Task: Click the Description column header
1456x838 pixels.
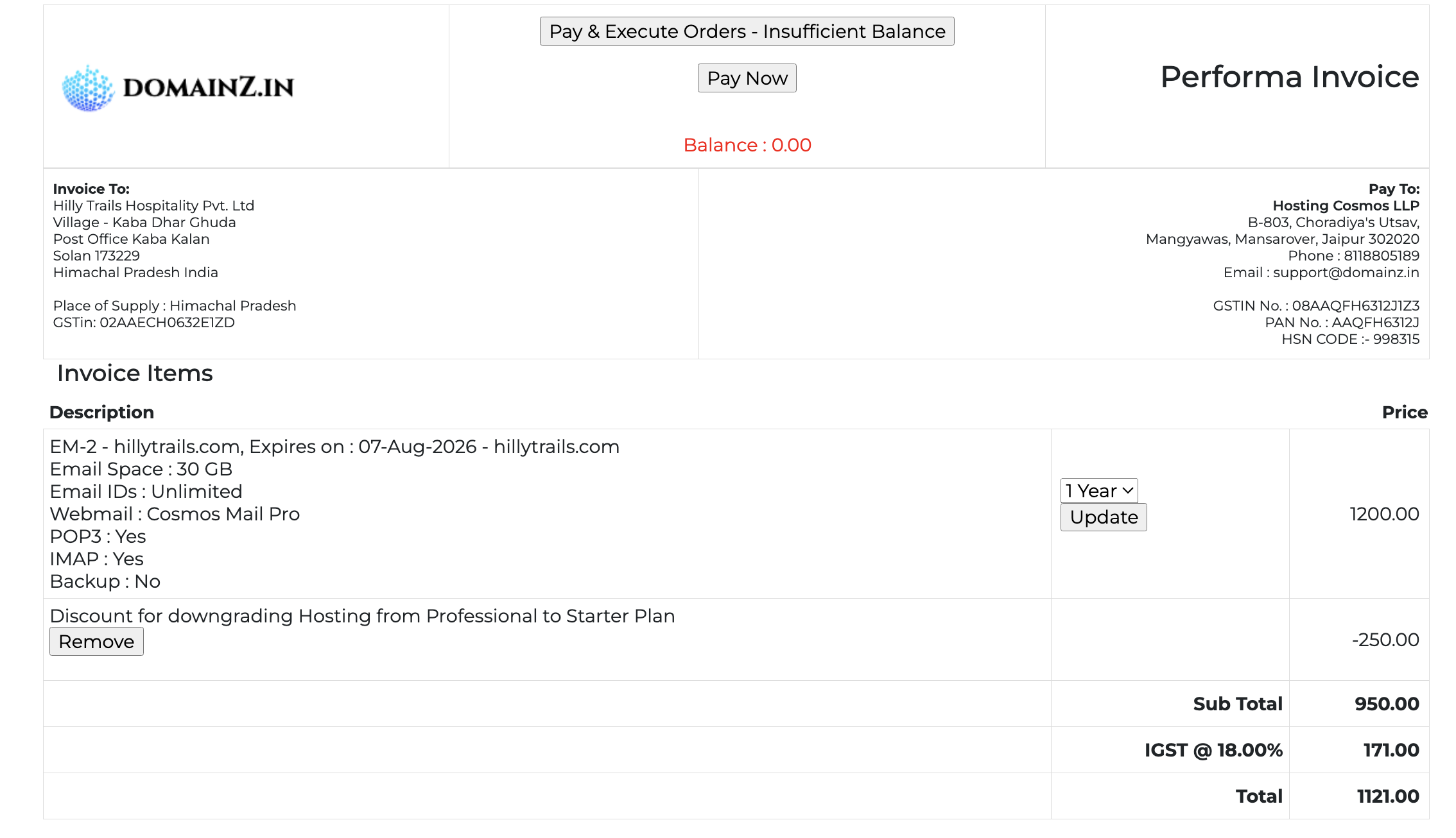Action: click(x=101, y=413)
